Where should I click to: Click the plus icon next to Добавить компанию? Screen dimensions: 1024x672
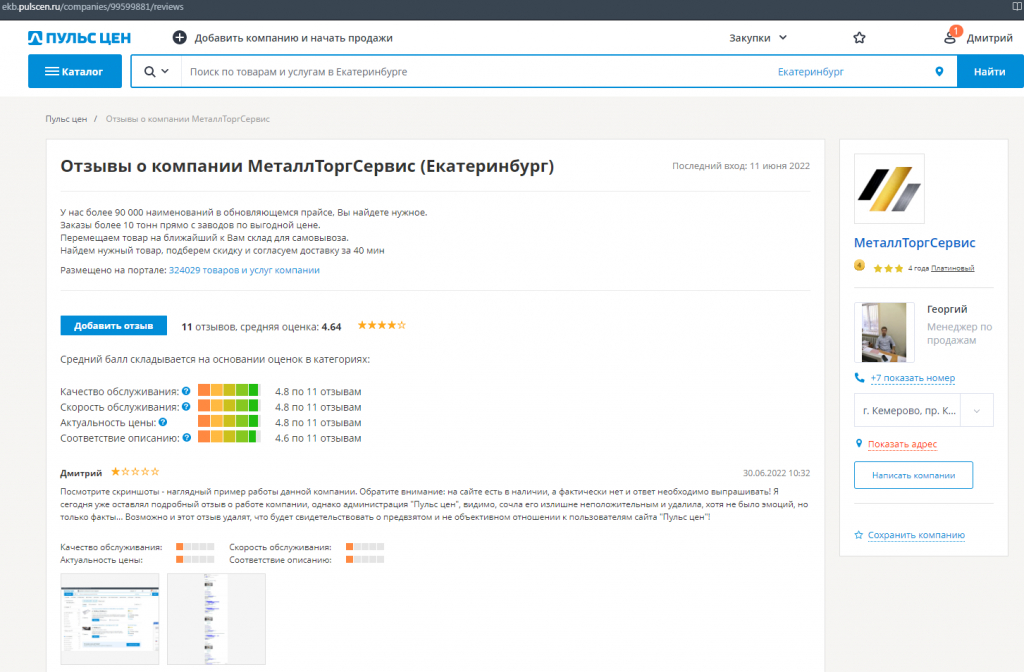pos(180,38)
